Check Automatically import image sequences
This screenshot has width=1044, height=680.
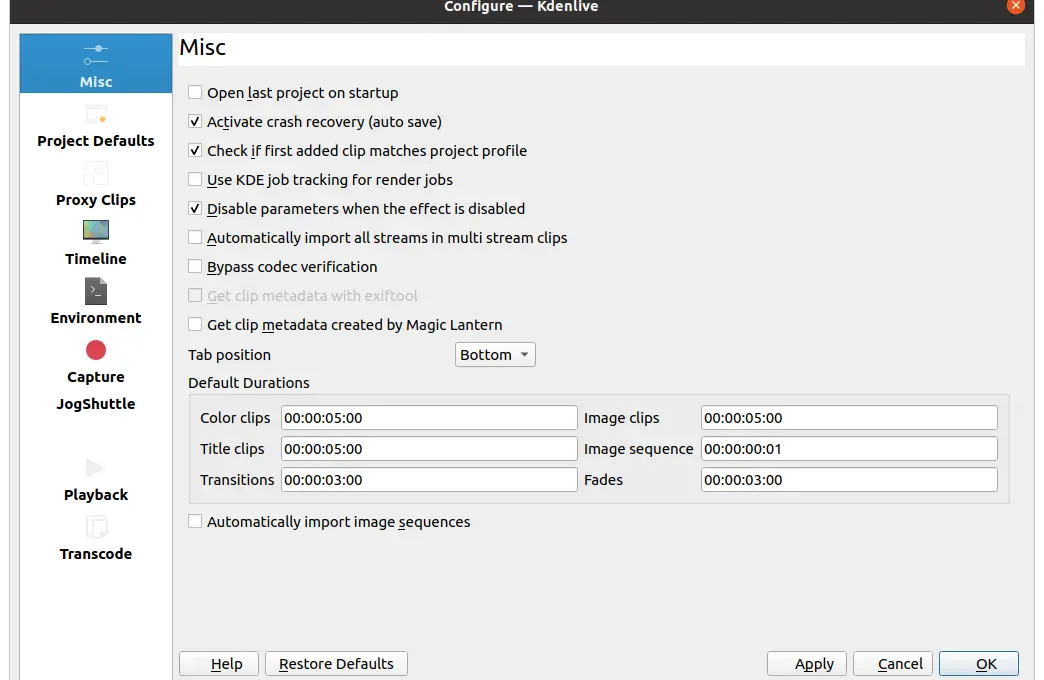click(x=195, y=521)
